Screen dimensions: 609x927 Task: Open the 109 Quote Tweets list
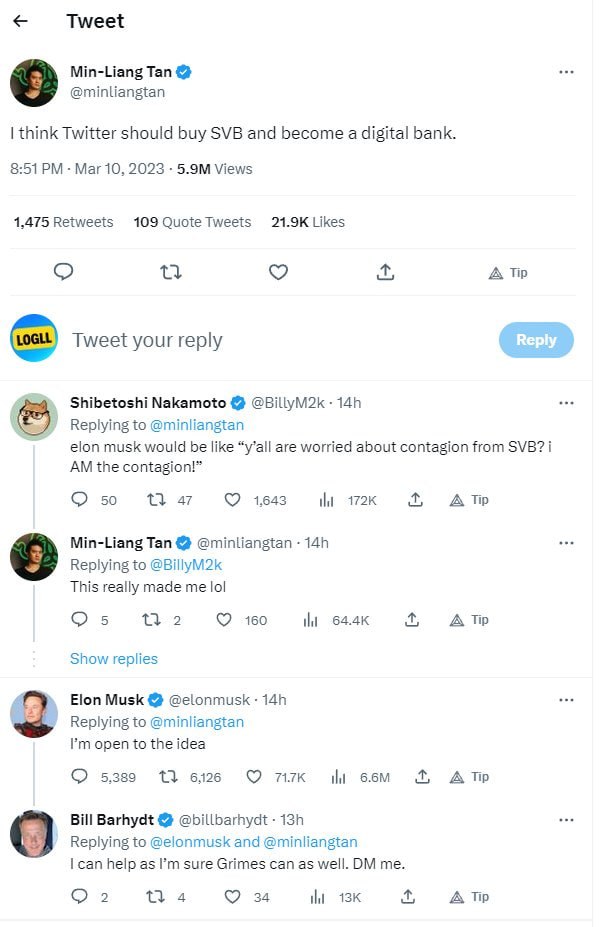[x=192, y=222]
